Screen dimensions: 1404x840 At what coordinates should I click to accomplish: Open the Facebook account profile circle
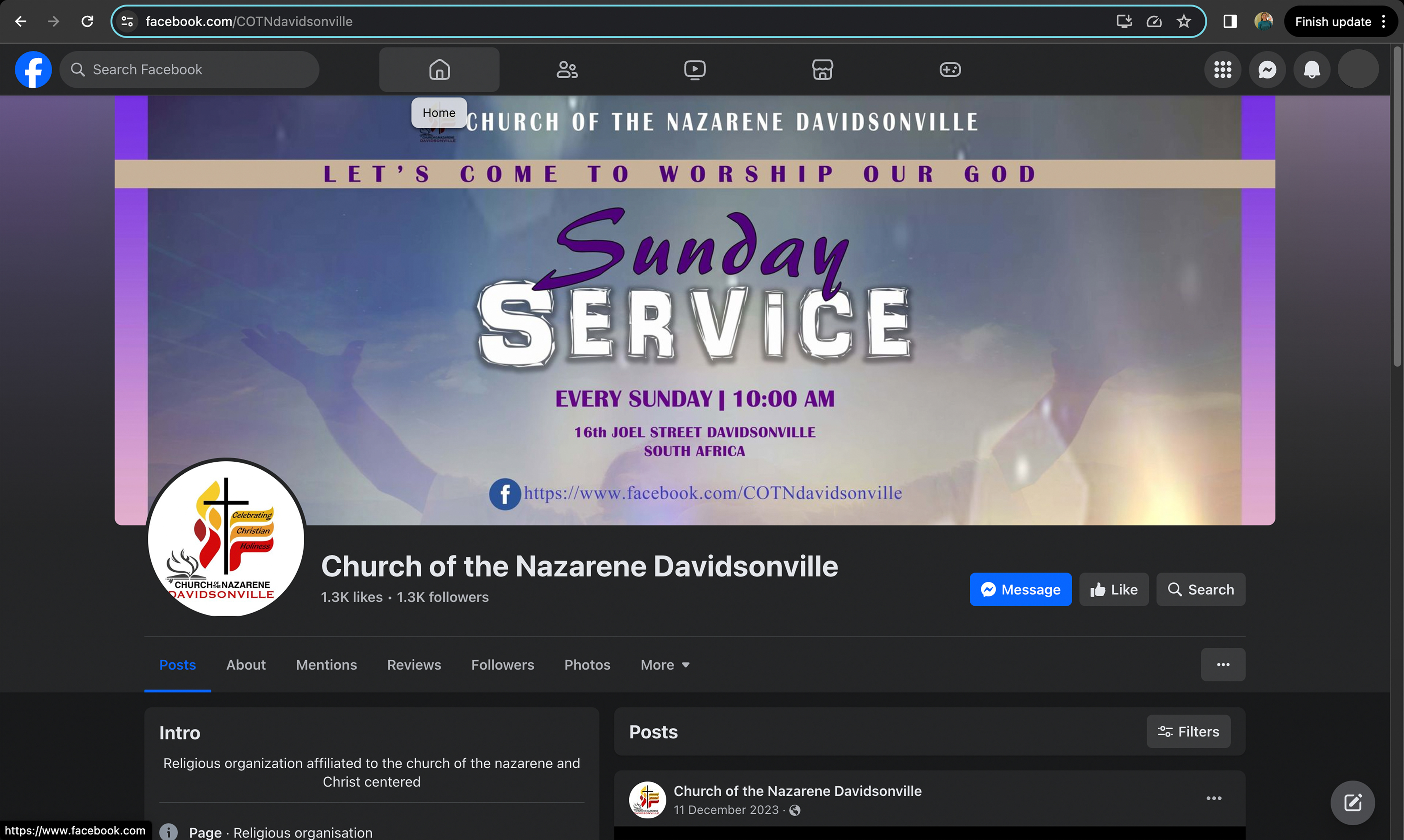point(1358,69)
